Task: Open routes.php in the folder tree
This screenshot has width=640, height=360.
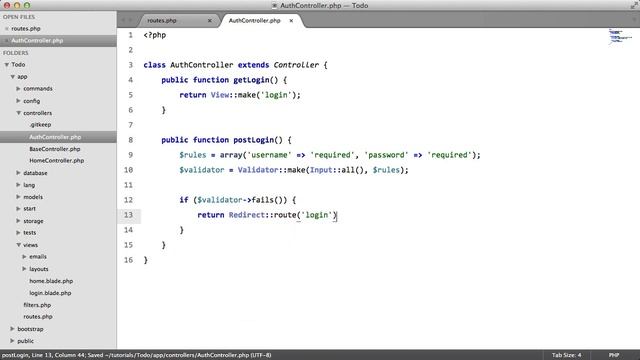Action: pyautogui.click(x=38, y=317)
